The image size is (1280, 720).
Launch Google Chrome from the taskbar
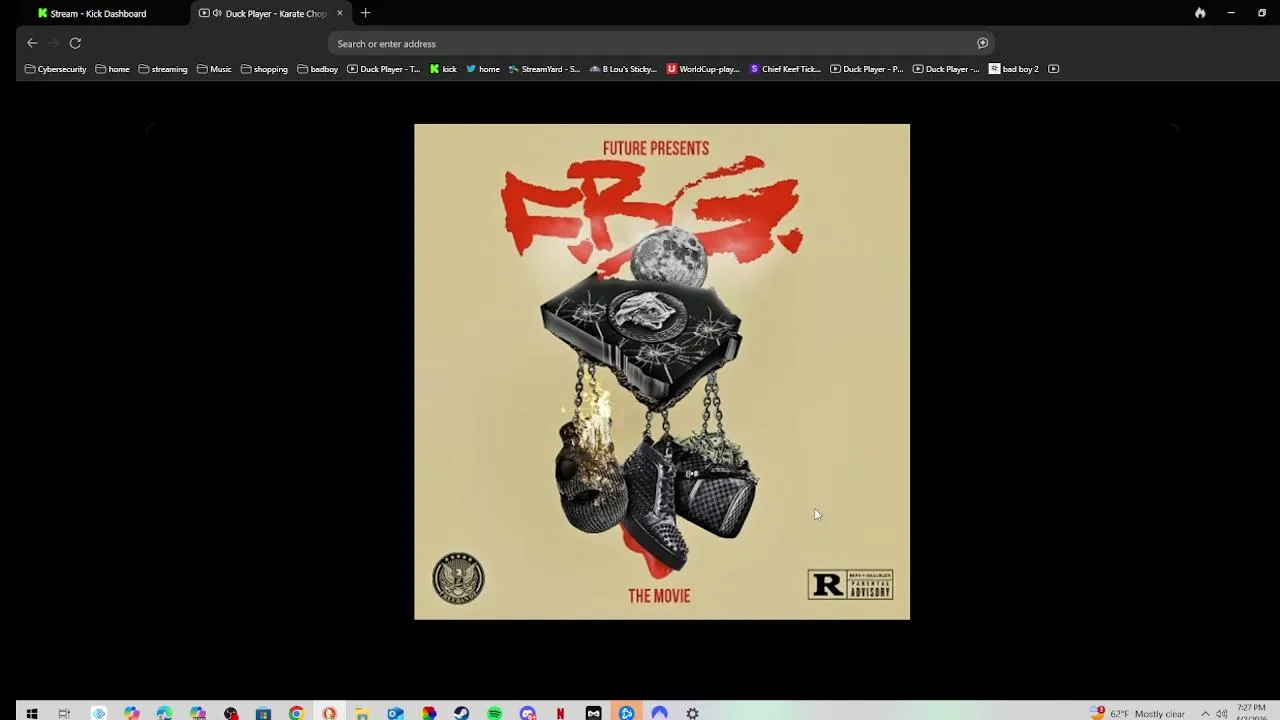(x=296, y=713)
